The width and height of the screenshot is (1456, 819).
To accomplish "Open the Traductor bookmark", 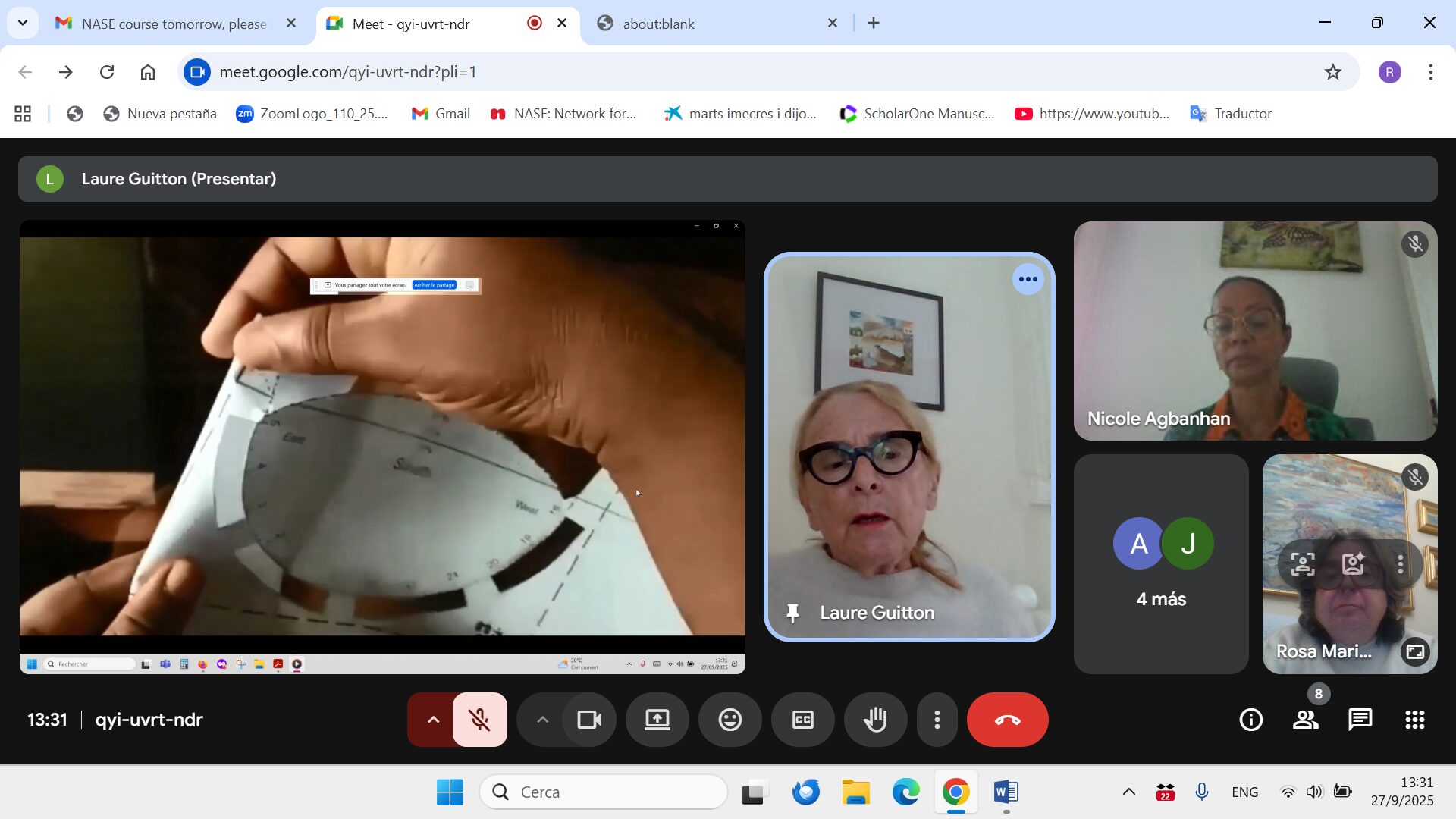I will pos(1232,114).
